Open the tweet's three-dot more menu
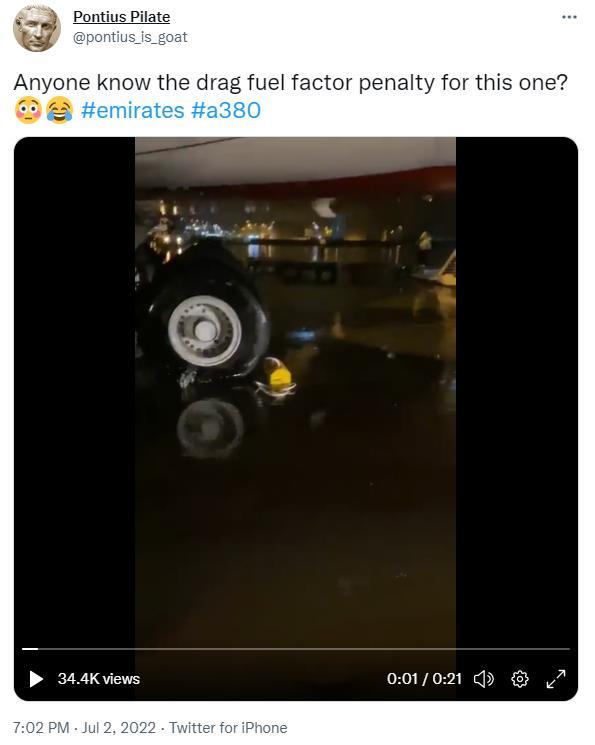595x745 pixels. (x=569, y=17)
